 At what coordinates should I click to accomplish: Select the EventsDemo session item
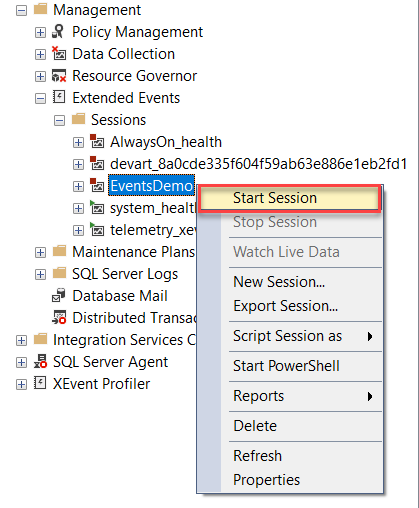pos(151,186)
